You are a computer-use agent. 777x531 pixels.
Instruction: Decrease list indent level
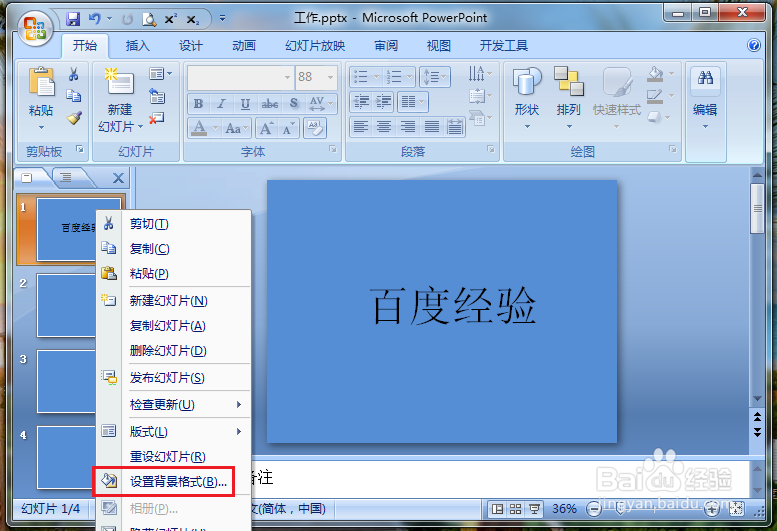(361, 102)
